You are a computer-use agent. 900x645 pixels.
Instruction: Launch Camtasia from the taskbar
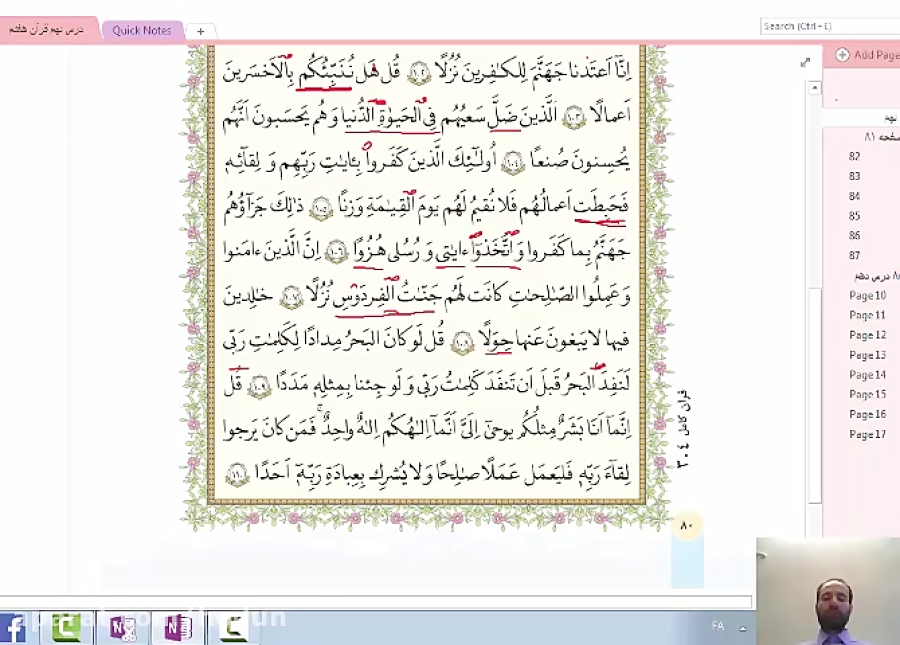click(x=66, y=629)
